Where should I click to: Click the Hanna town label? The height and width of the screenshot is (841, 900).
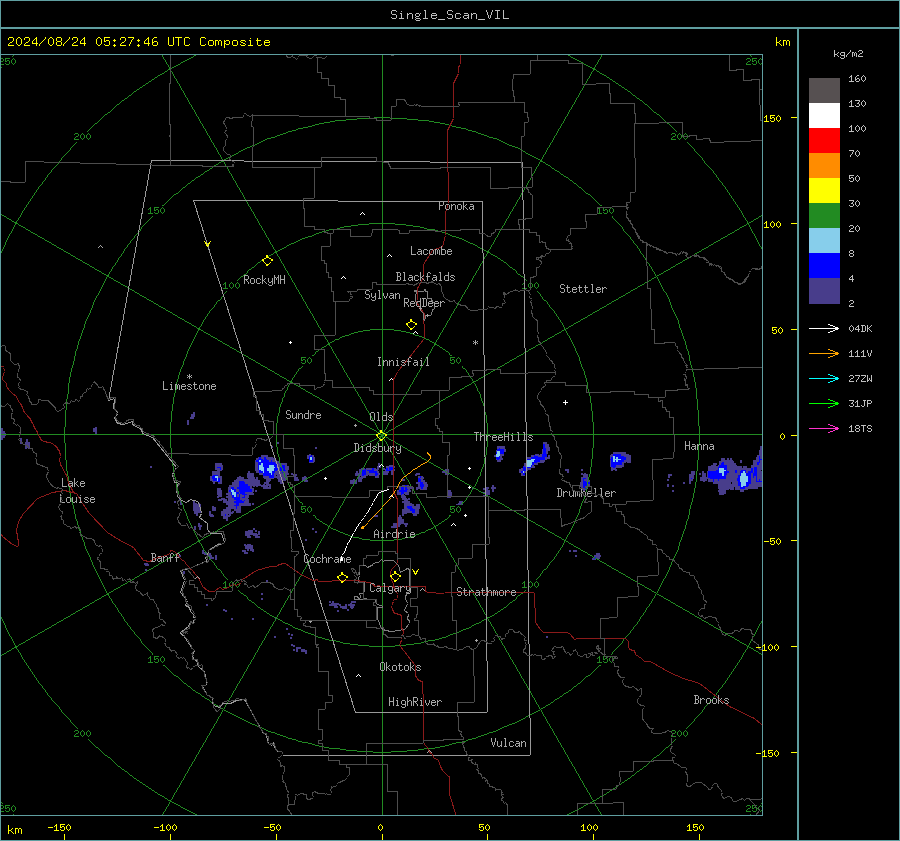699,446
